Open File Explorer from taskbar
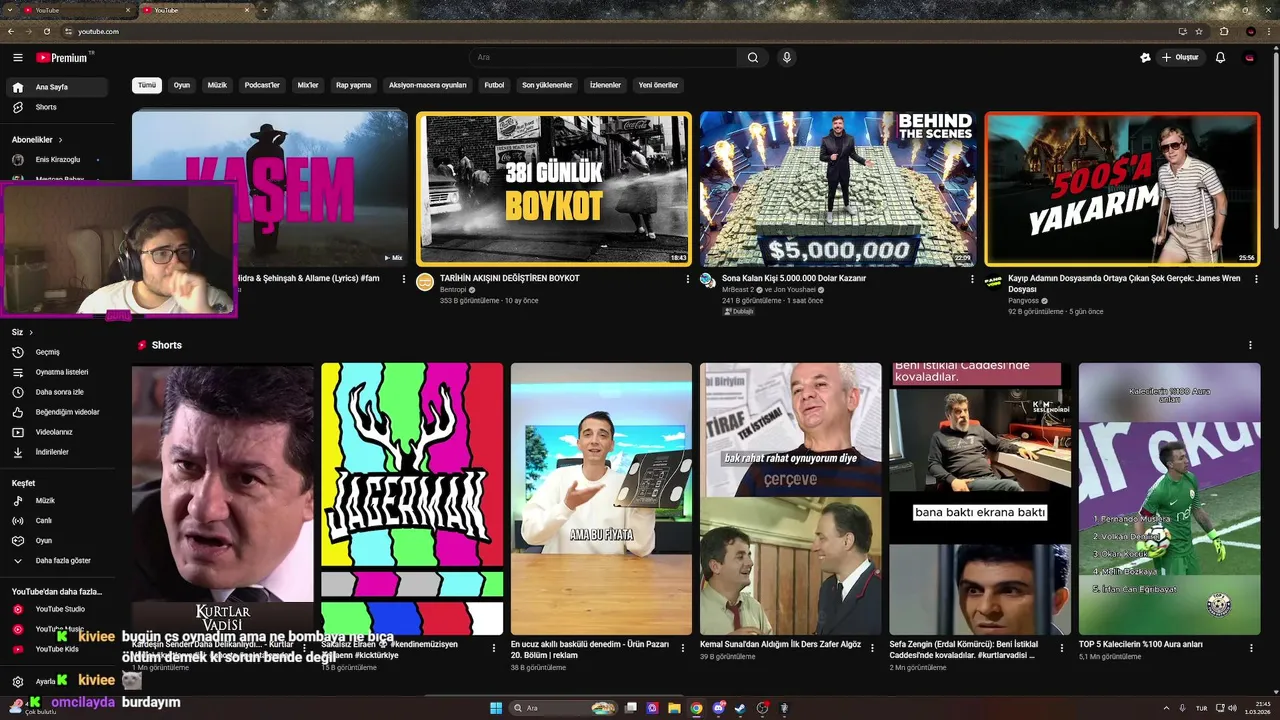The width and height of the screenshot is (1280, 720). point(675,708)
